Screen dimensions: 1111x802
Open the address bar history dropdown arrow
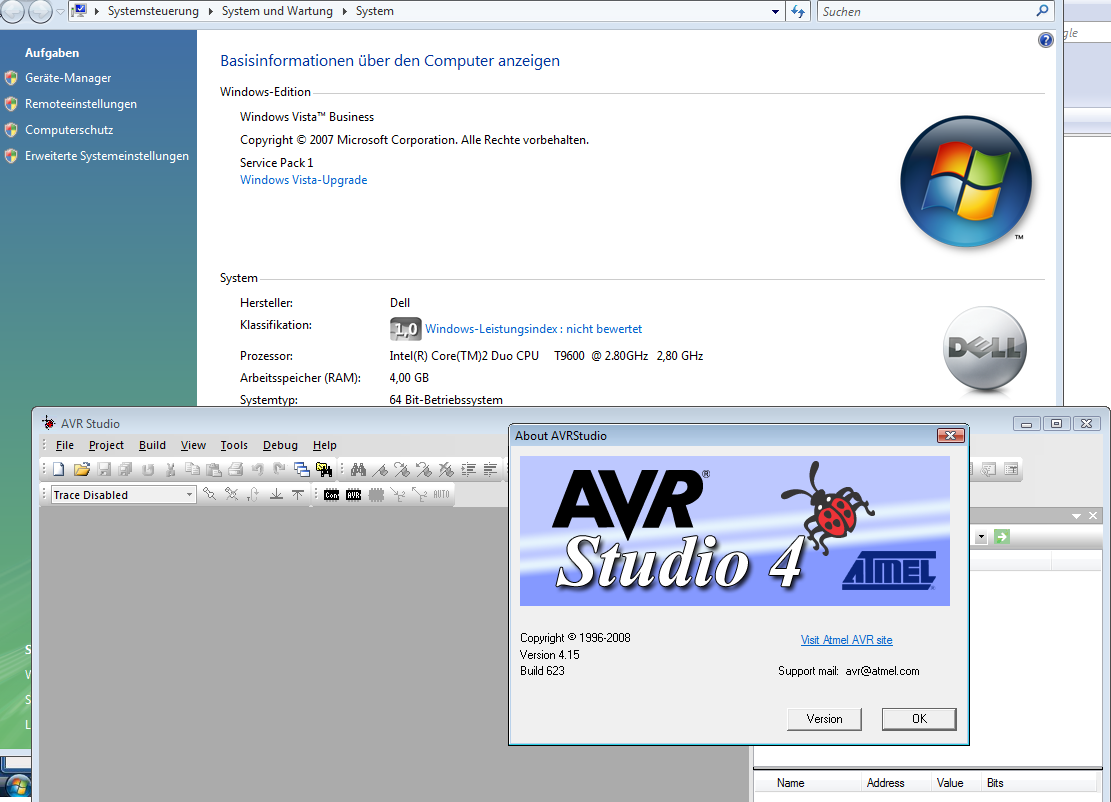point(775,11)
